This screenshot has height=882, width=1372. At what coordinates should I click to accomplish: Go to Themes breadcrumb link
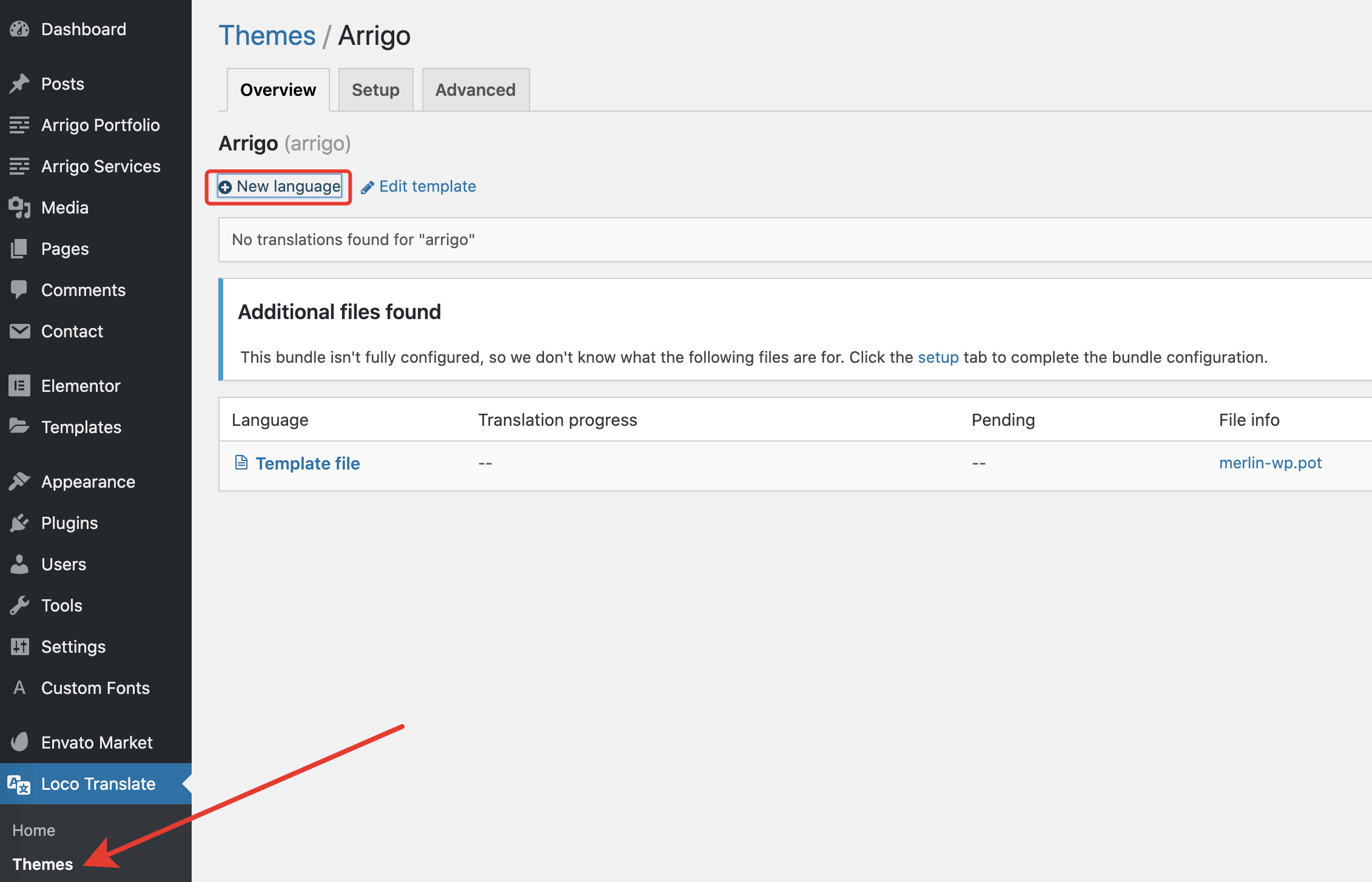click(x=267, y=35)
